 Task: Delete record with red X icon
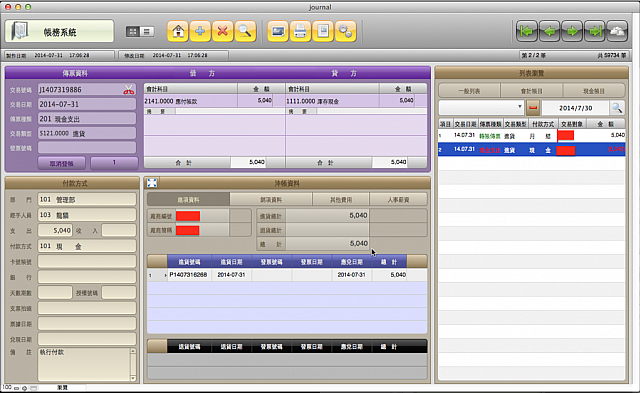[222, 31]
